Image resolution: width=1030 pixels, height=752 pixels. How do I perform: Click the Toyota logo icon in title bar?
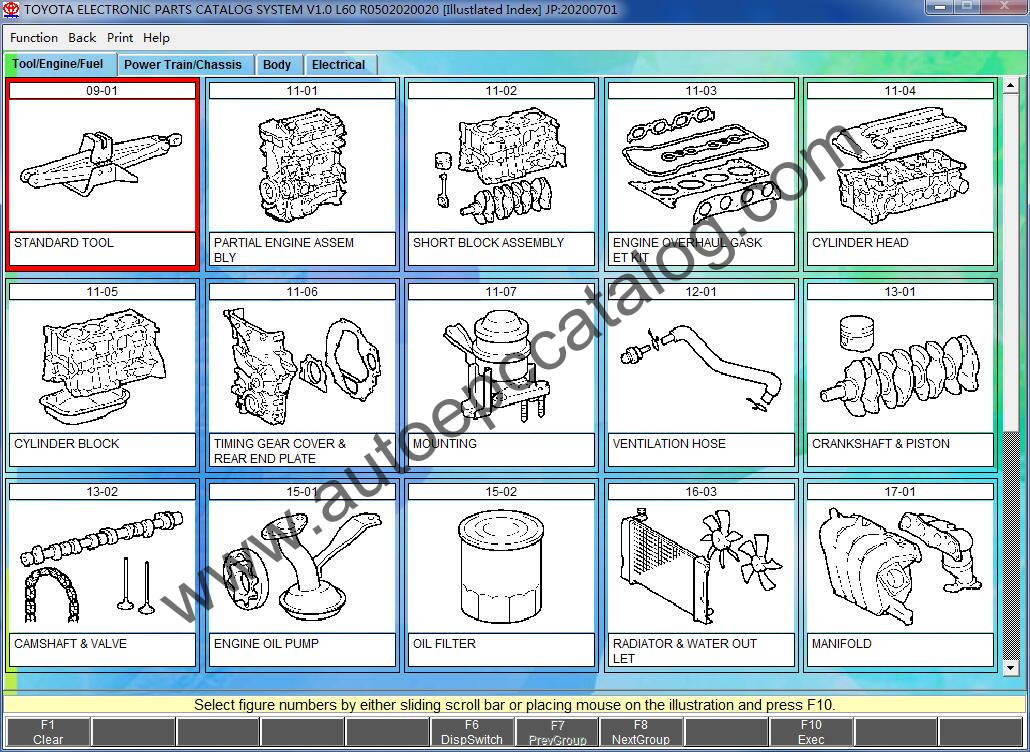click(x=12, y=10)
